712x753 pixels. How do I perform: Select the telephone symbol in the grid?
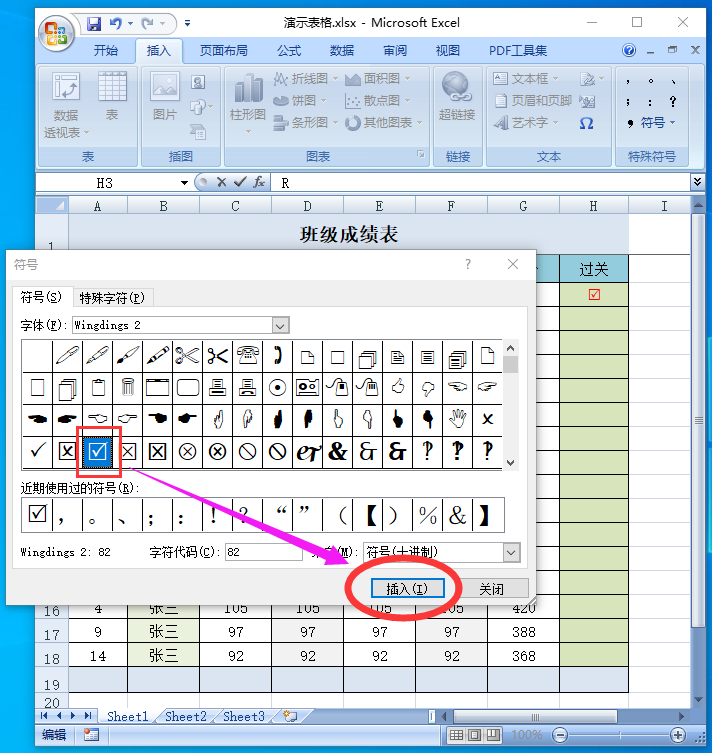248,356
